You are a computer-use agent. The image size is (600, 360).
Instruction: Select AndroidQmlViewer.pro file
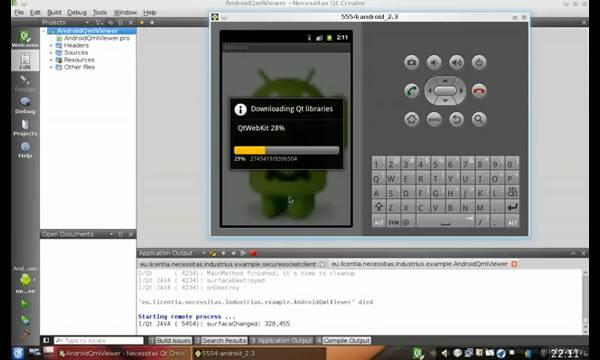click(x=96, y=38)
